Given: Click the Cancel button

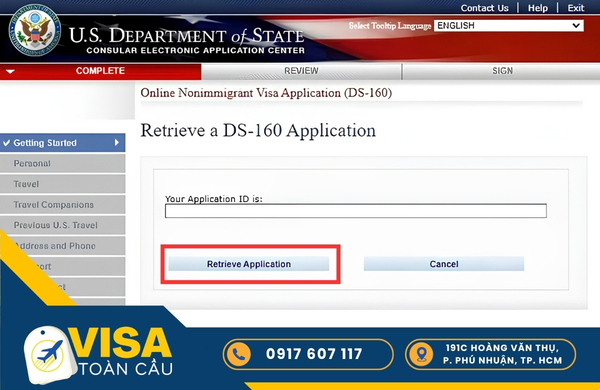Looking at the screenshot, I should (x=444, y=264).
